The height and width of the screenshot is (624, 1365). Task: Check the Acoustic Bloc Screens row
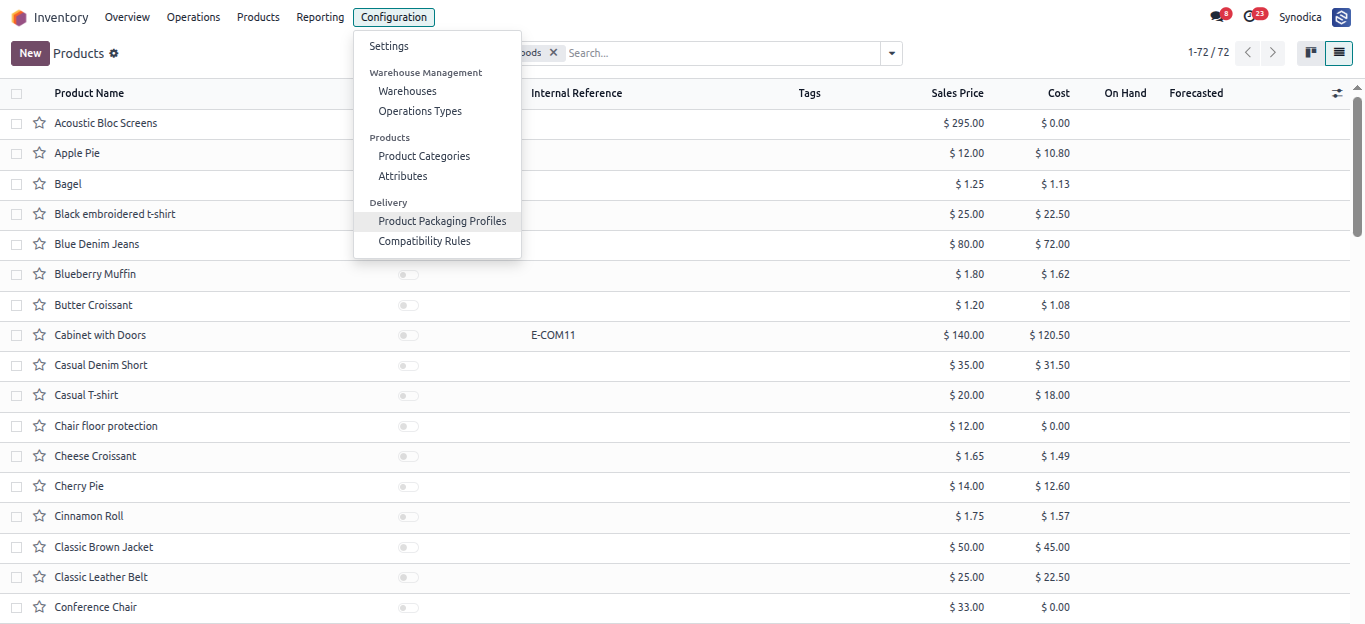16,124
